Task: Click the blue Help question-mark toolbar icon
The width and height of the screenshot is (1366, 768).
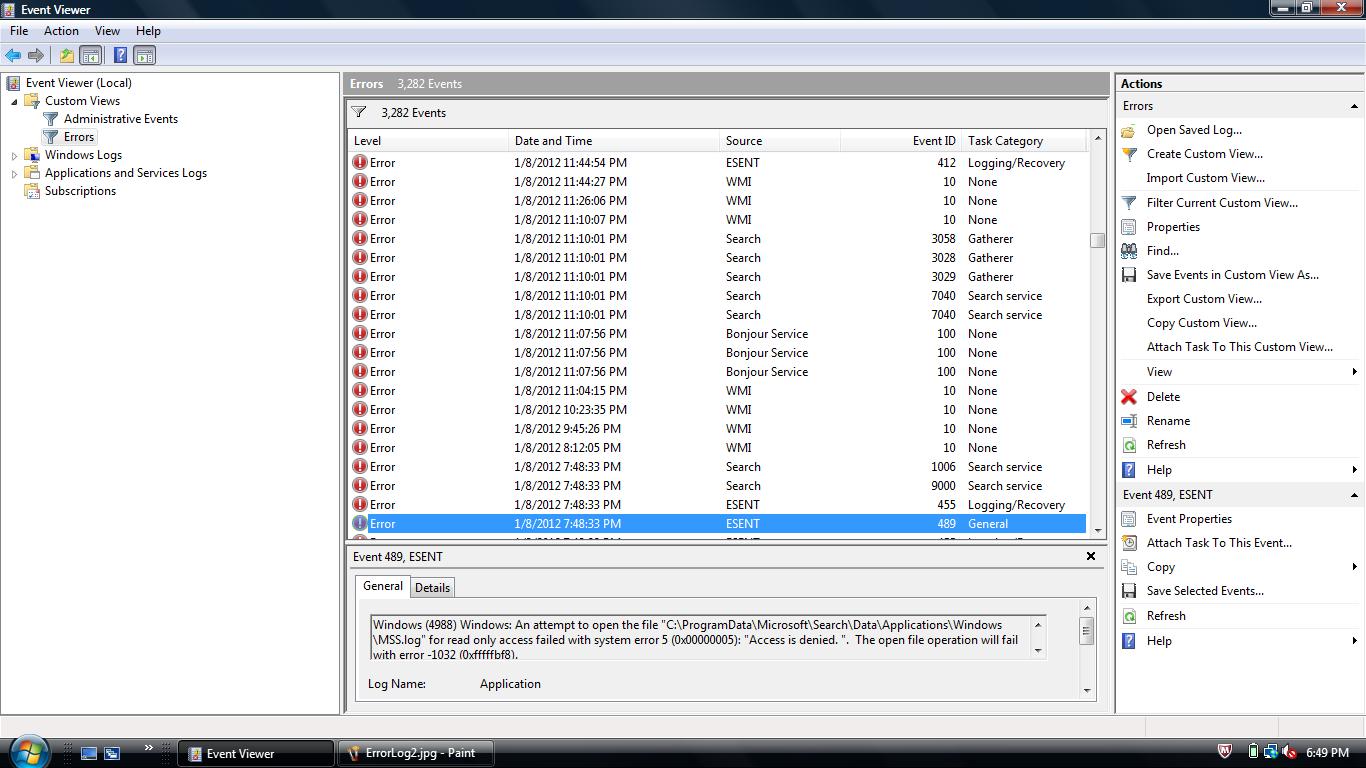Action: click(x=120, y=56)
